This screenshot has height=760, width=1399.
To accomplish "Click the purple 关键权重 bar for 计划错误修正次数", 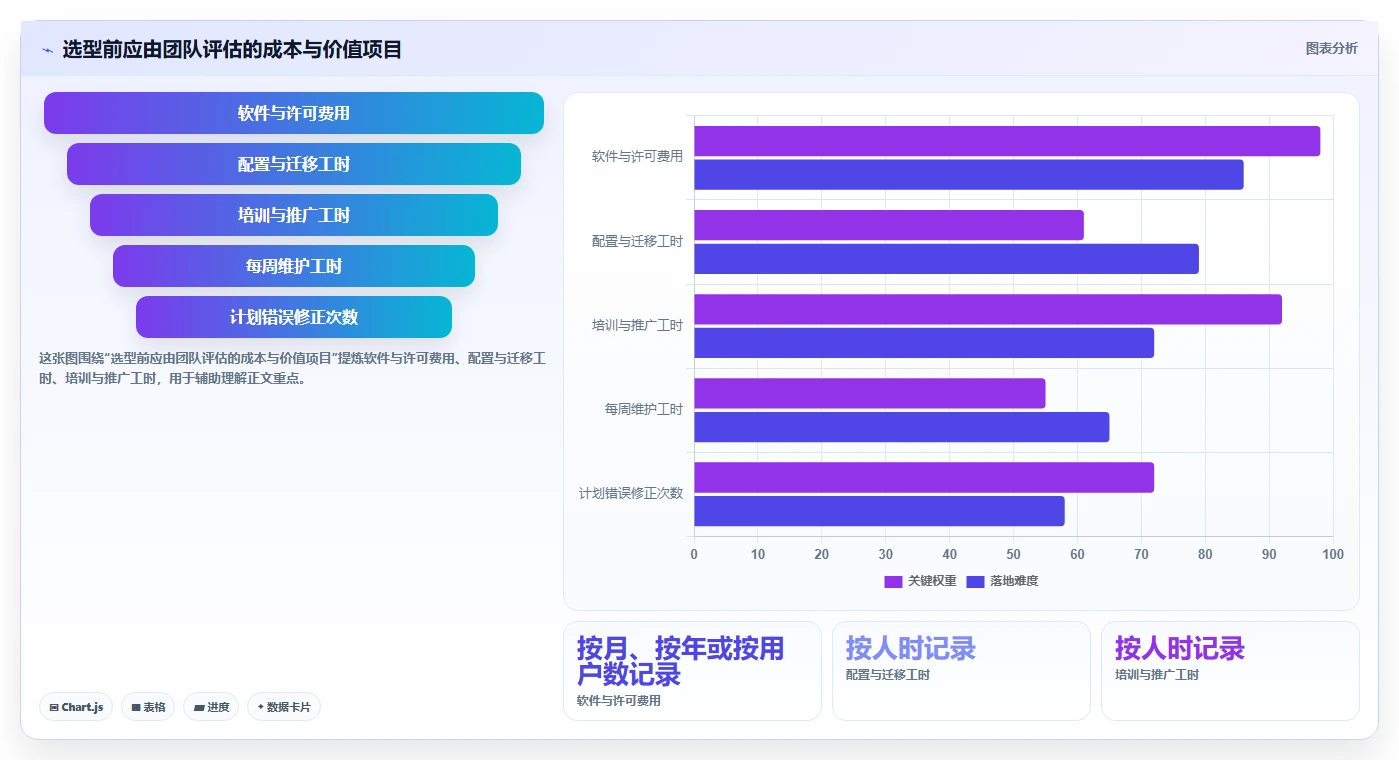I will click(x=924, y=477).
